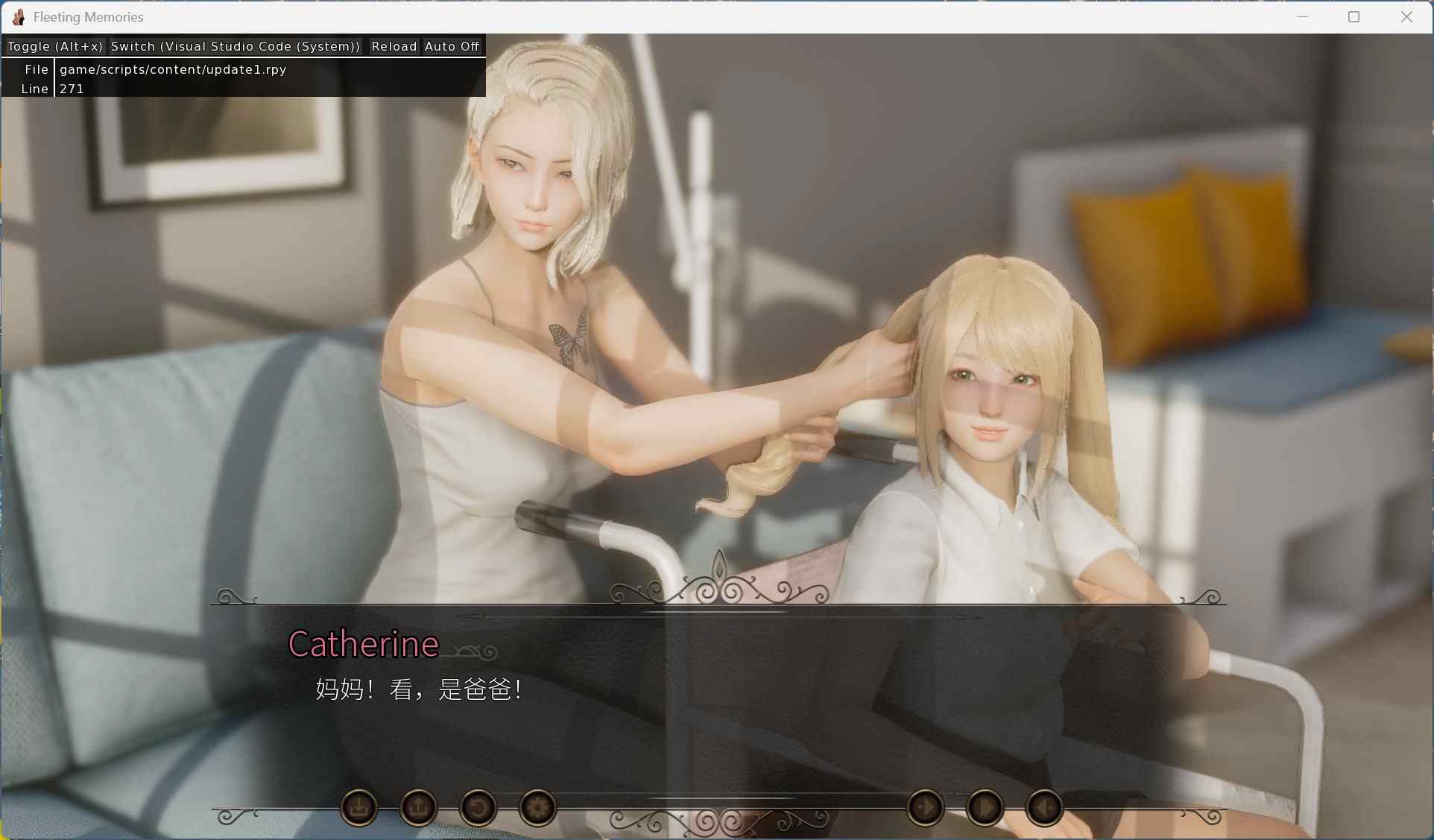Click the Catherine speaker name
Image resolution: width=1434 pixels, height=840 pixels.
pos(363,644)
